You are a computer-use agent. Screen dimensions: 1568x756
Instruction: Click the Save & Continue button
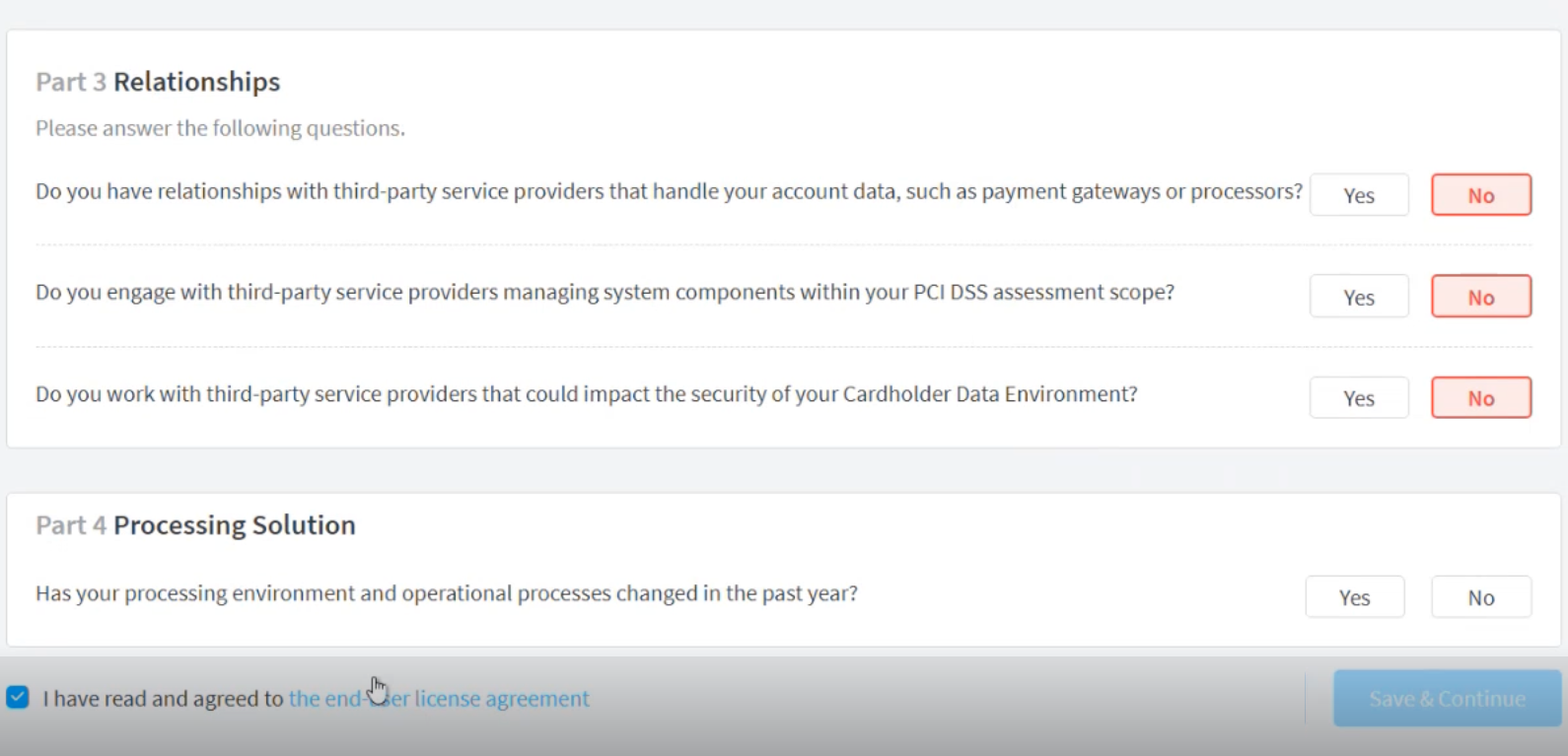coord(1447,699)
